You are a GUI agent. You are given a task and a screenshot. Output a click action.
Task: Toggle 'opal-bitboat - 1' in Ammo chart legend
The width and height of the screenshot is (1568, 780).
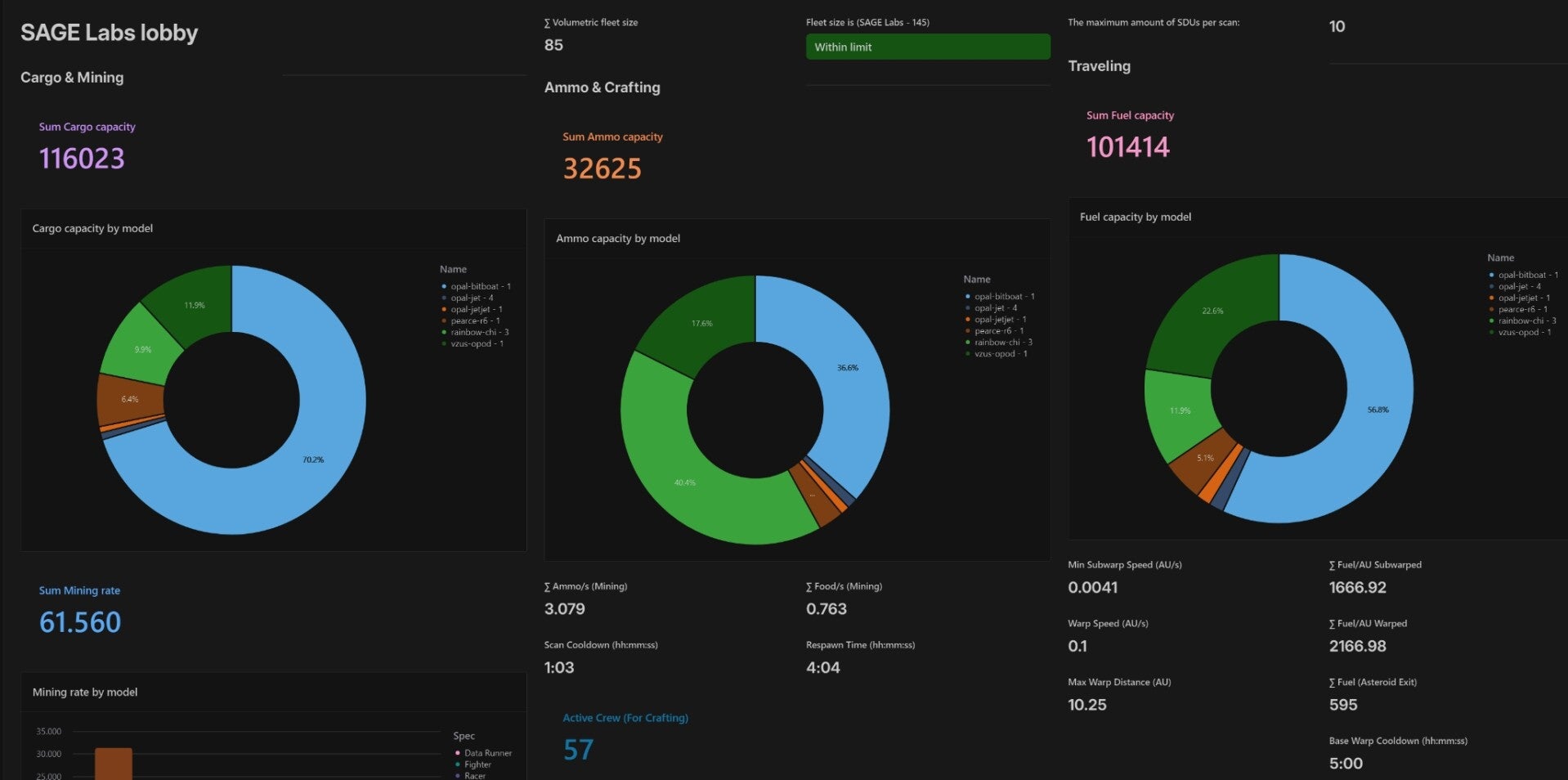pos(1001,297)
